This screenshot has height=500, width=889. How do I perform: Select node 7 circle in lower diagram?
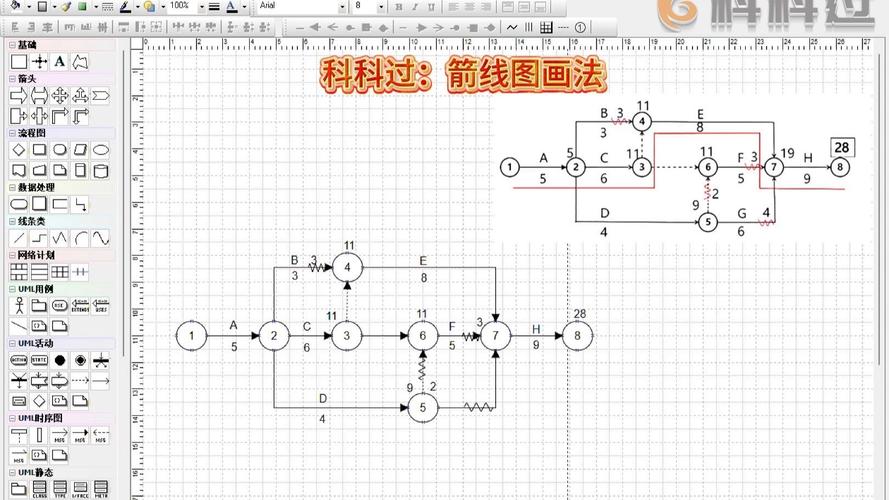coord(496,336)
